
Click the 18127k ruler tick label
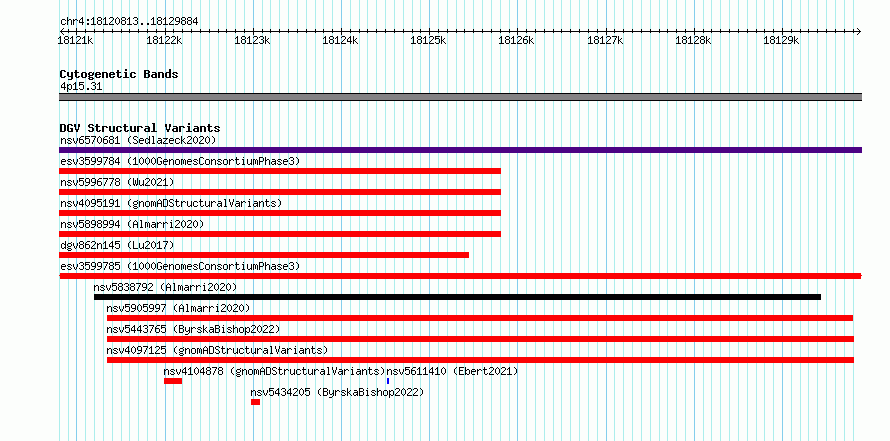pos(604,41)
